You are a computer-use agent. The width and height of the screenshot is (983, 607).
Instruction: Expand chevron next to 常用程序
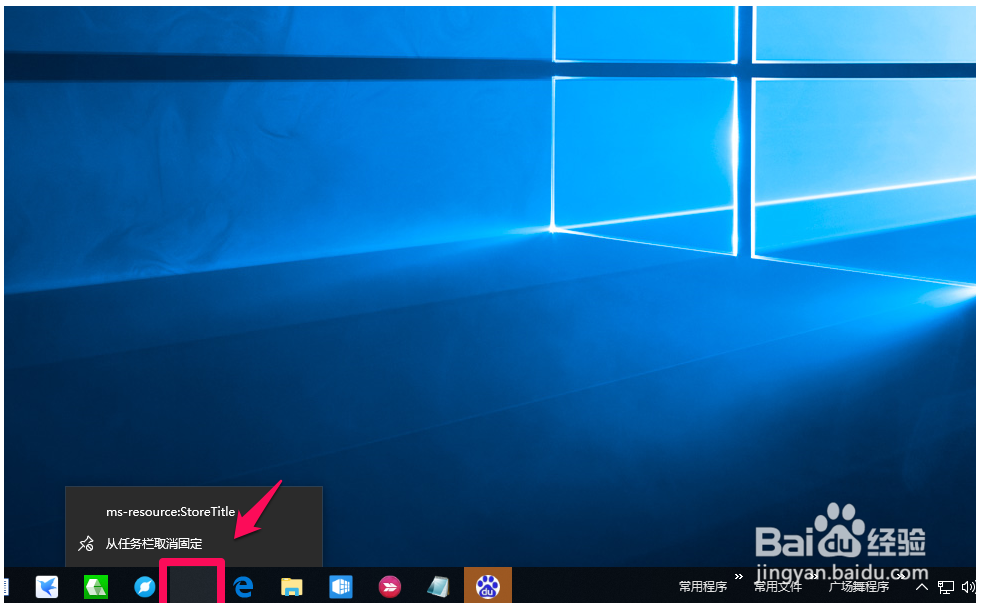(739, 576)
